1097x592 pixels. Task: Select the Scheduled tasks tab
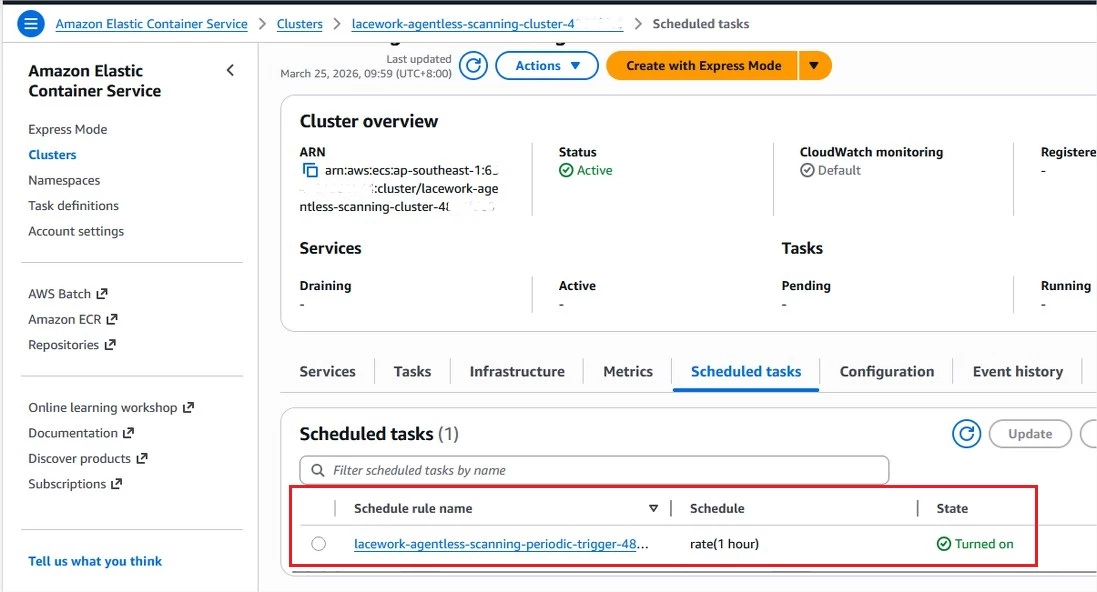click(746, 372)
